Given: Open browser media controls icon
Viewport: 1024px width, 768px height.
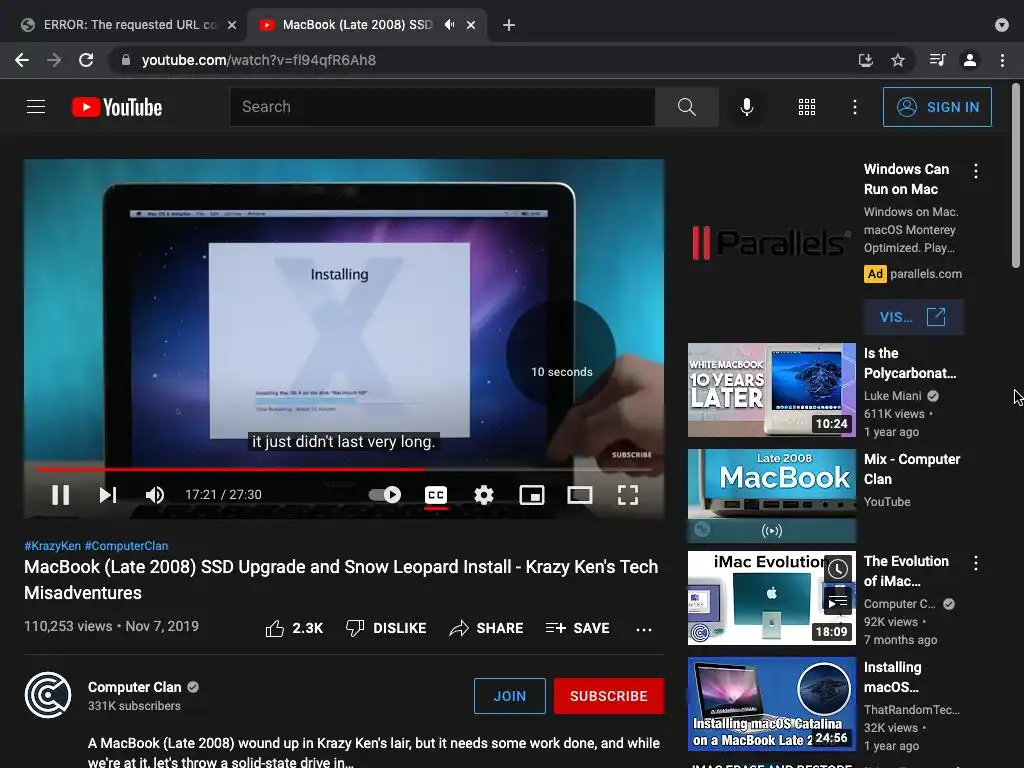Looking at the screenshot, I should (937, 60).
